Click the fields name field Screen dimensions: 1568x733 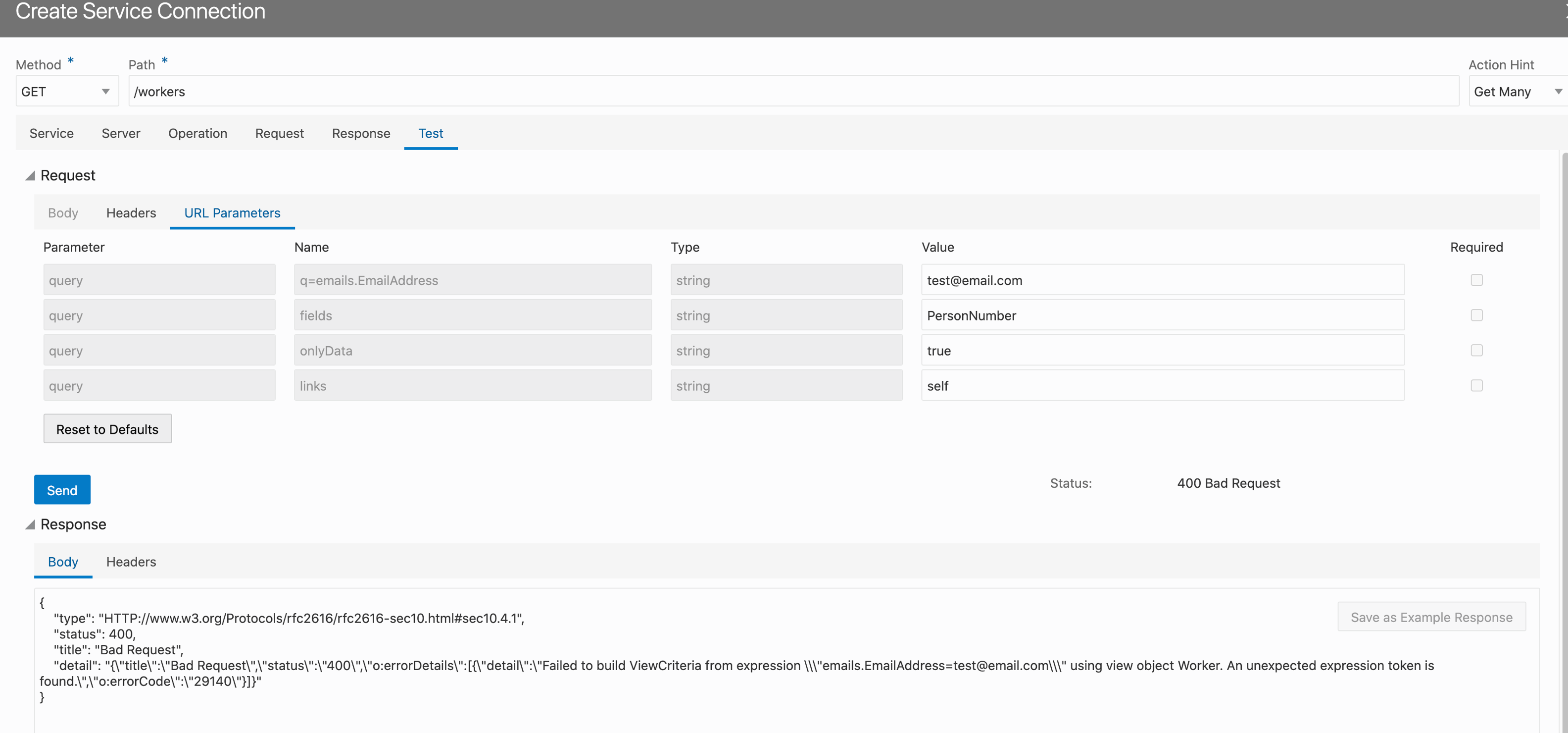[x=473, y=315]
